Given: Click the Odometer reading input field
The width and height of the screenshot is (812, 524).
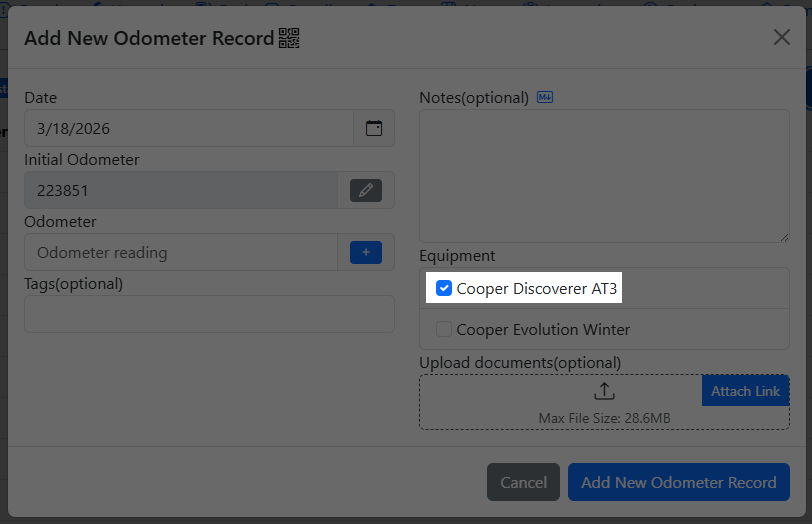Looking at the screenshot, I should (x=180, y=253).
